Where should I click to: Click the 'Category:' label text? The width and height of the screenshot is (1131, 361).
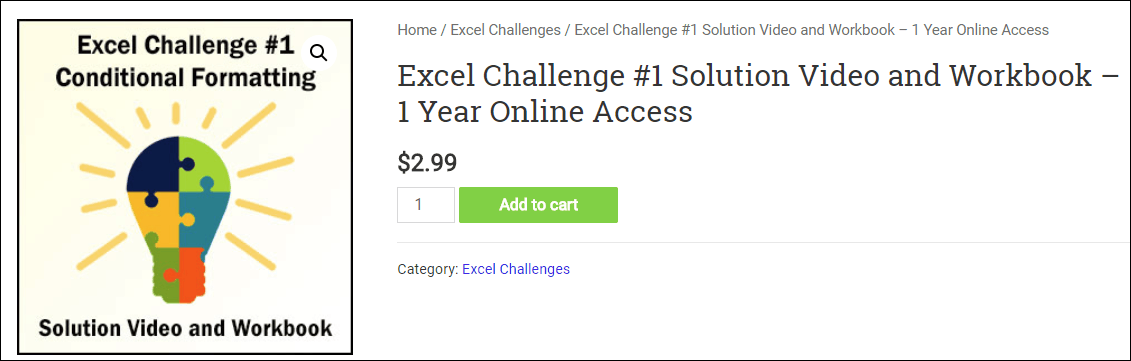(428, 269)
